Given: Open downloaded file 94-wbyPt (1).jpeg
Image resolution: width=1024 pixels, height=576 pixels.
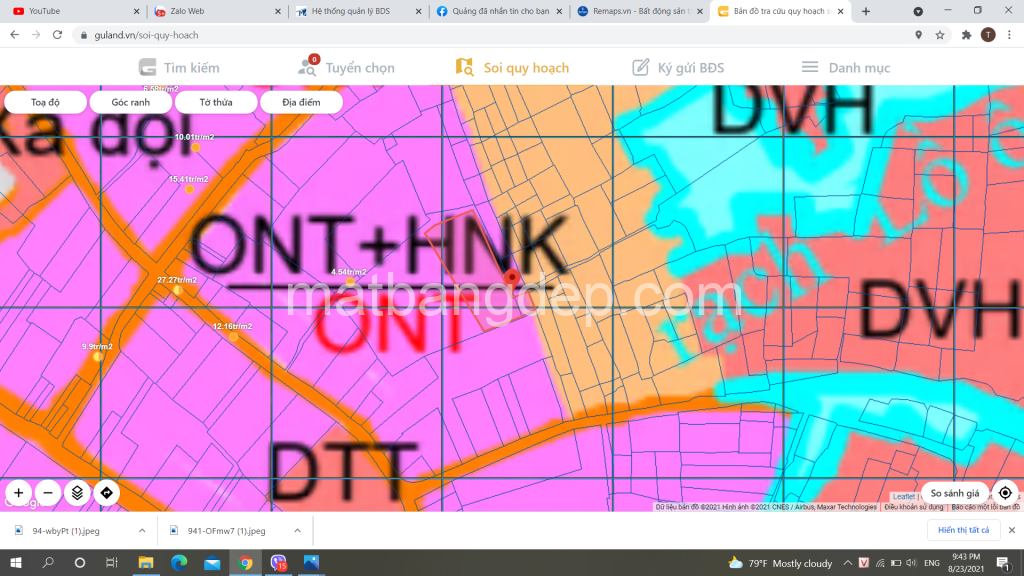Looking at the screenshot, I should coord(66,530).
